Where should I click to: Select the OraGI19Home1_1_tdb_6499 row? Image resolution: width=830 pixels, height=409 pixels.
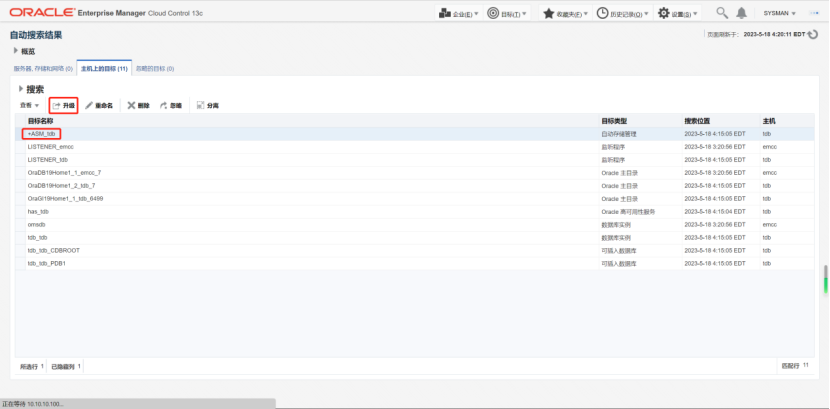coord(414,198)
